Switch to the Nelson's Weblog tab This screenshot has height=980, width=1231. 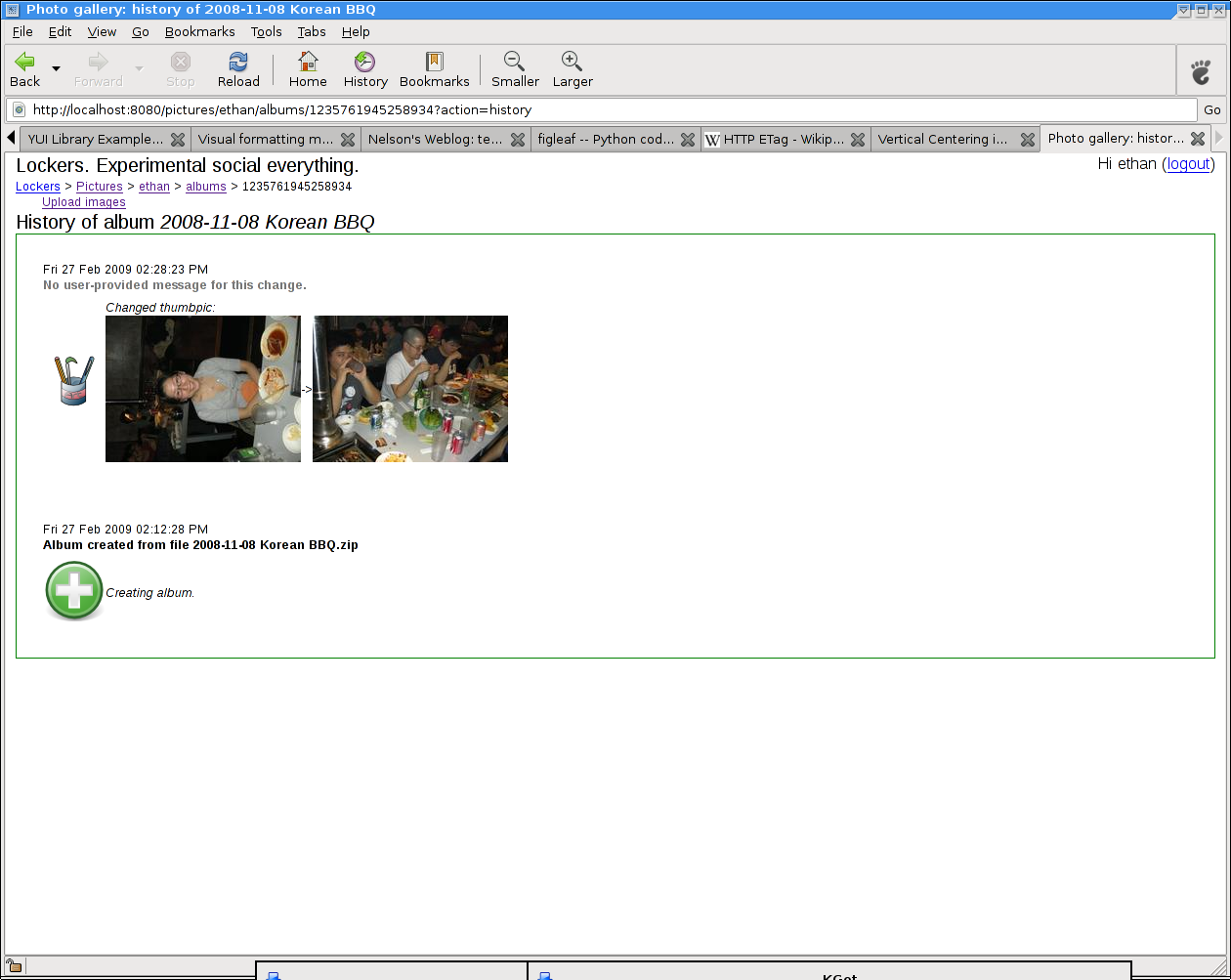(x=436, y=139)
